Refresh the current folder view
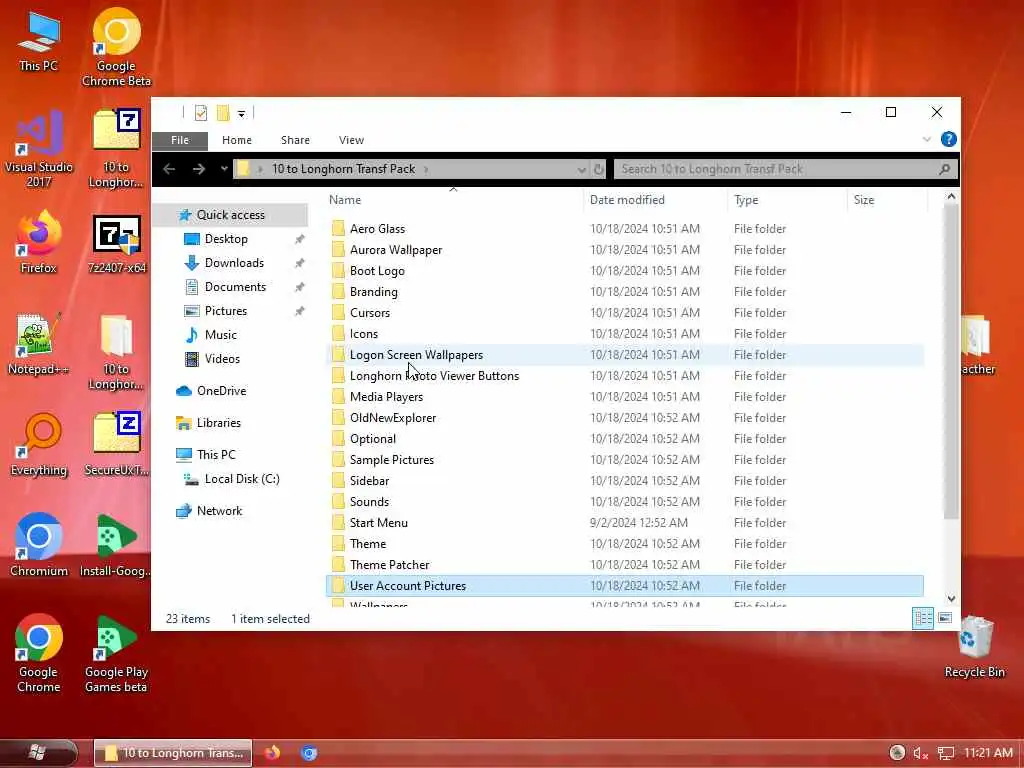 (598, 169)
